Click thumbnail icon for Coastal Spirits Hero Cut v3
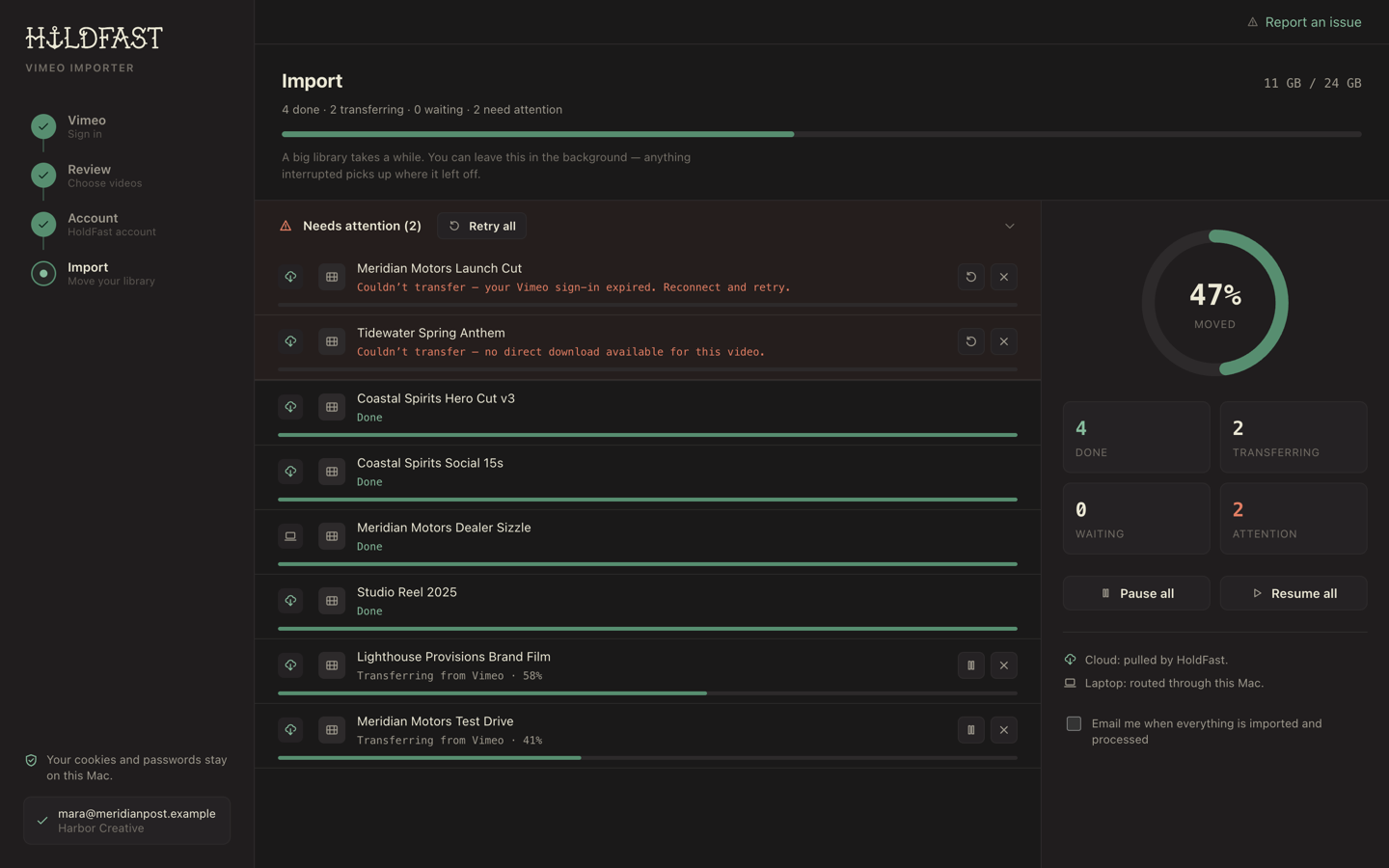Viewport: 1389px width, 868px height. [332, 407]
